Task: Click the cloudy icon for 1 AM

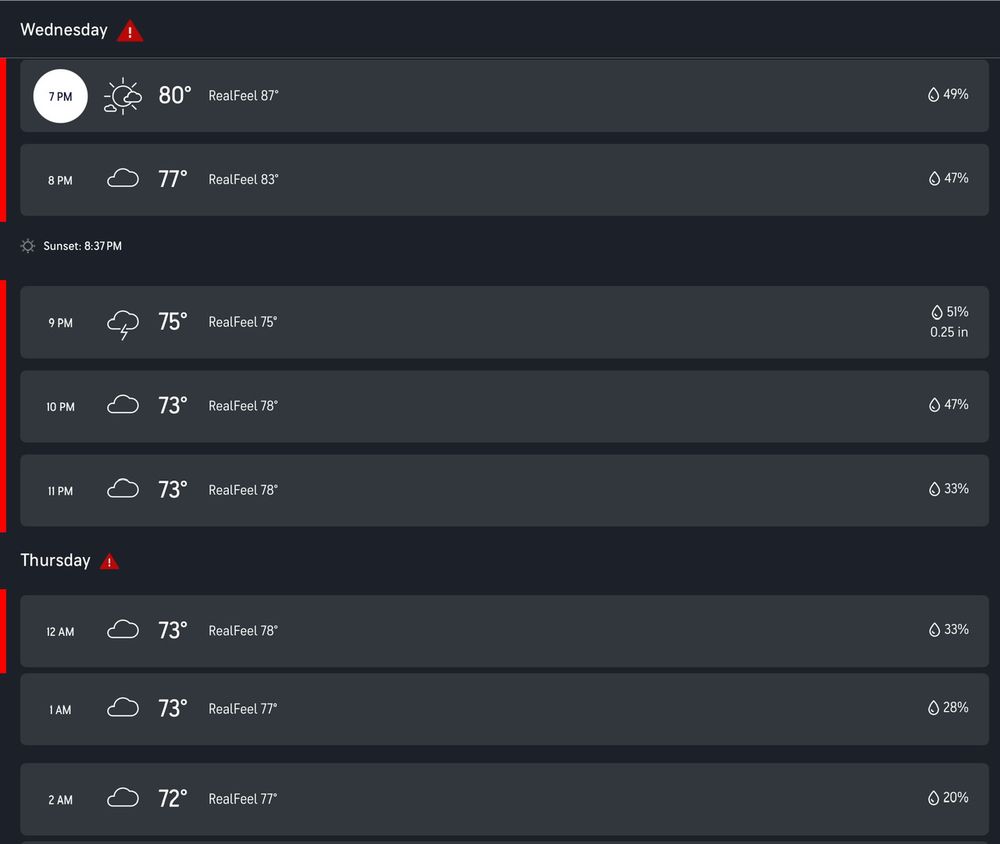Action: coord(122,707)
